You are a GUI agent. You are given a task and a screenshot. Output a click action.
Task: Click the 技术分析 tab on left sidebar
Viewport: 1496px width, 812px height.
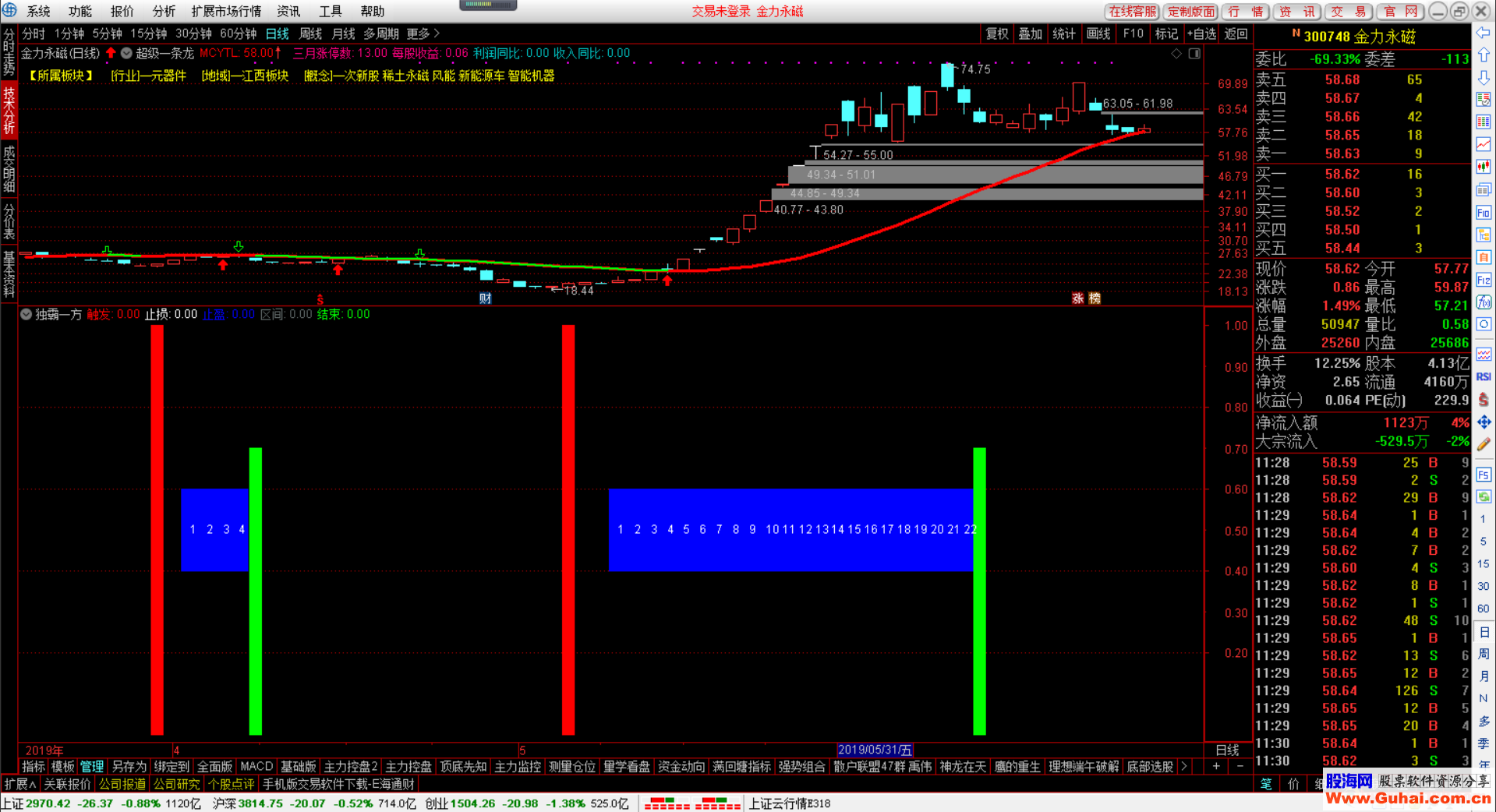pyautogui.click(x=9, y=109)
